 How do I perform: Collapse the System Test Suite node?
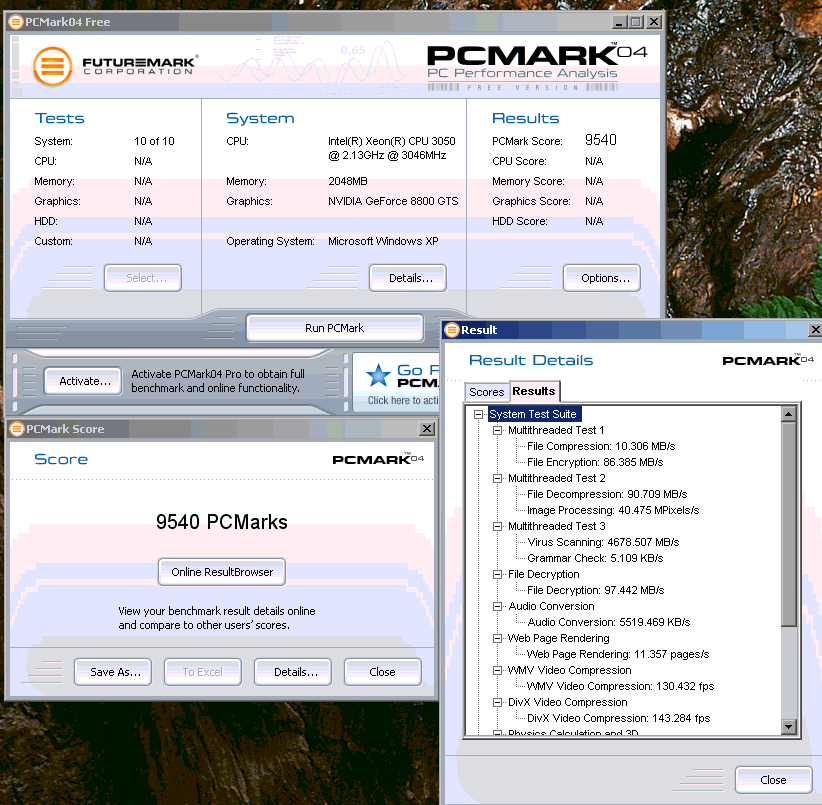(x=478, y=415)
